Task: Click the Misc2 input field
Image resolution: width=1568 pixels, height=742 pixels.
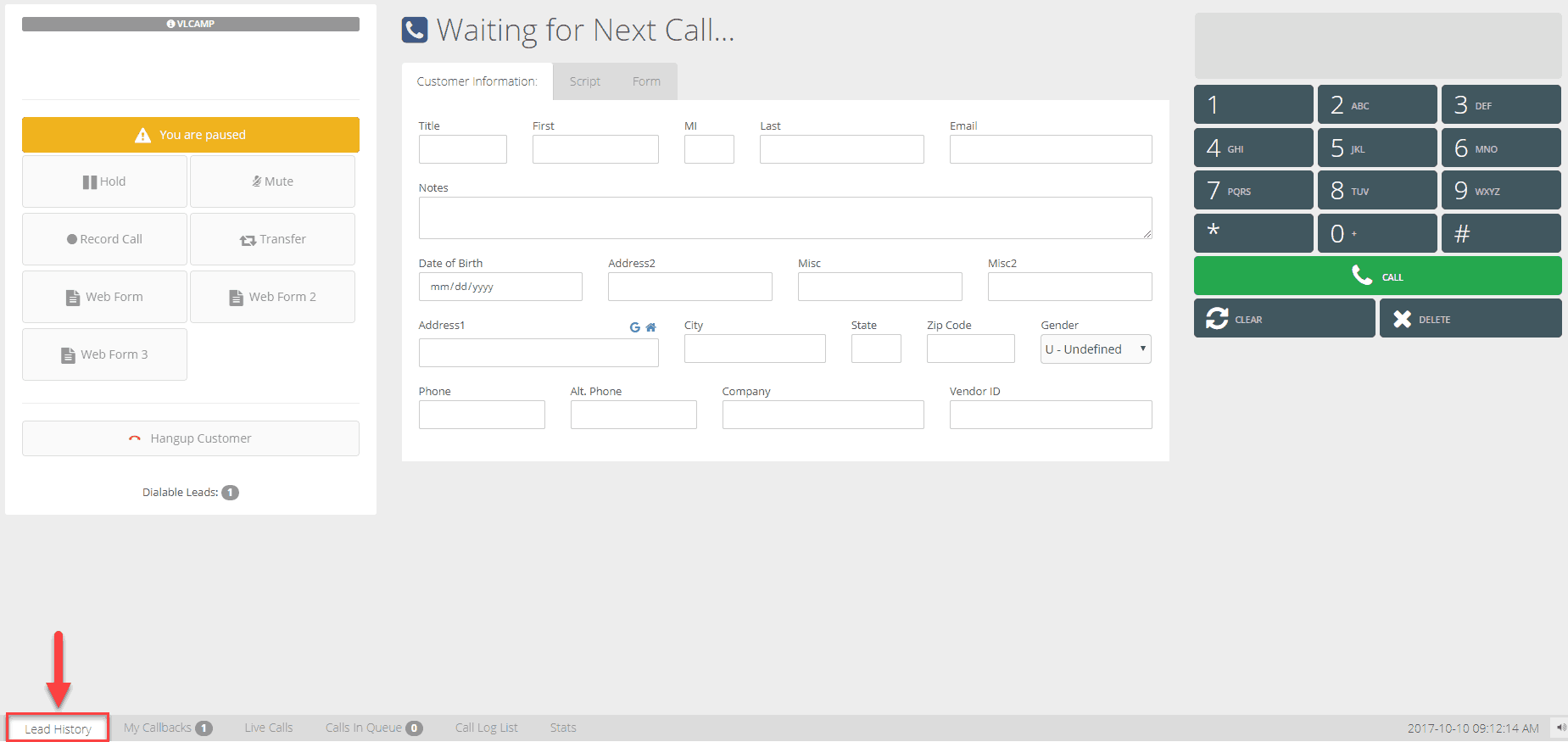Action: (x=1070, y=287)
